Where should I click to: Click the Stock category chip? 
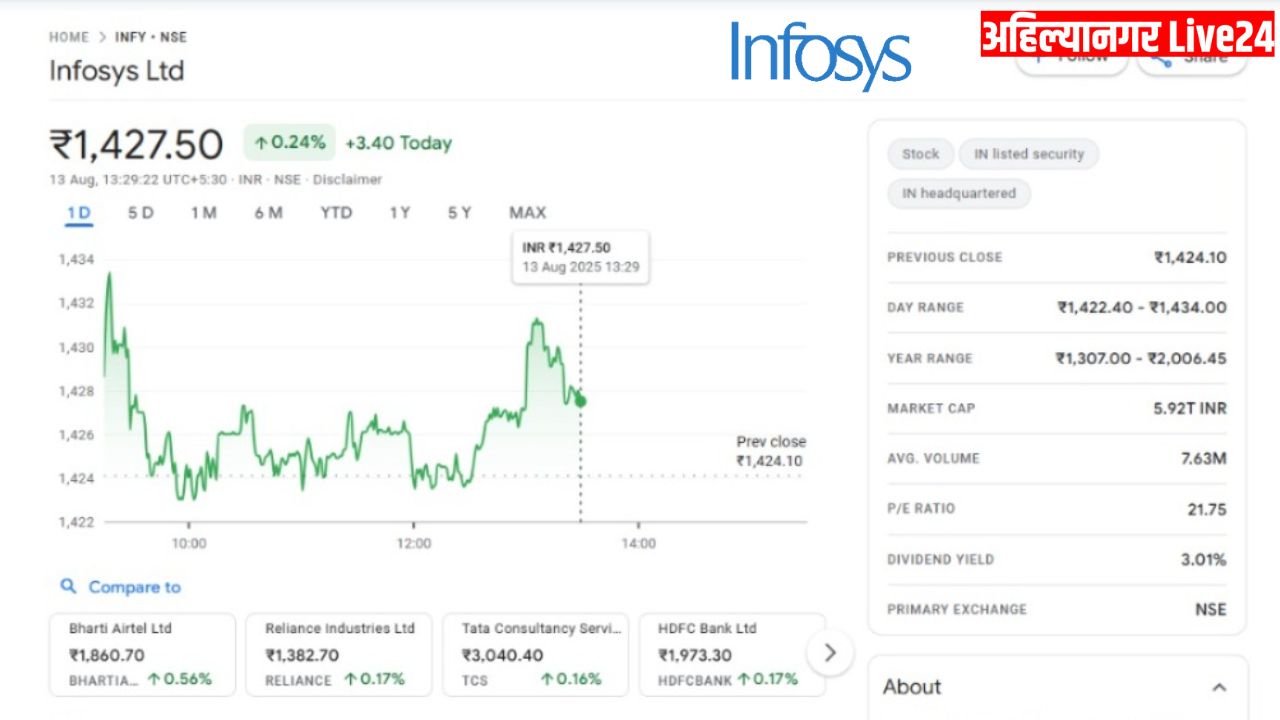click(920, 154)
